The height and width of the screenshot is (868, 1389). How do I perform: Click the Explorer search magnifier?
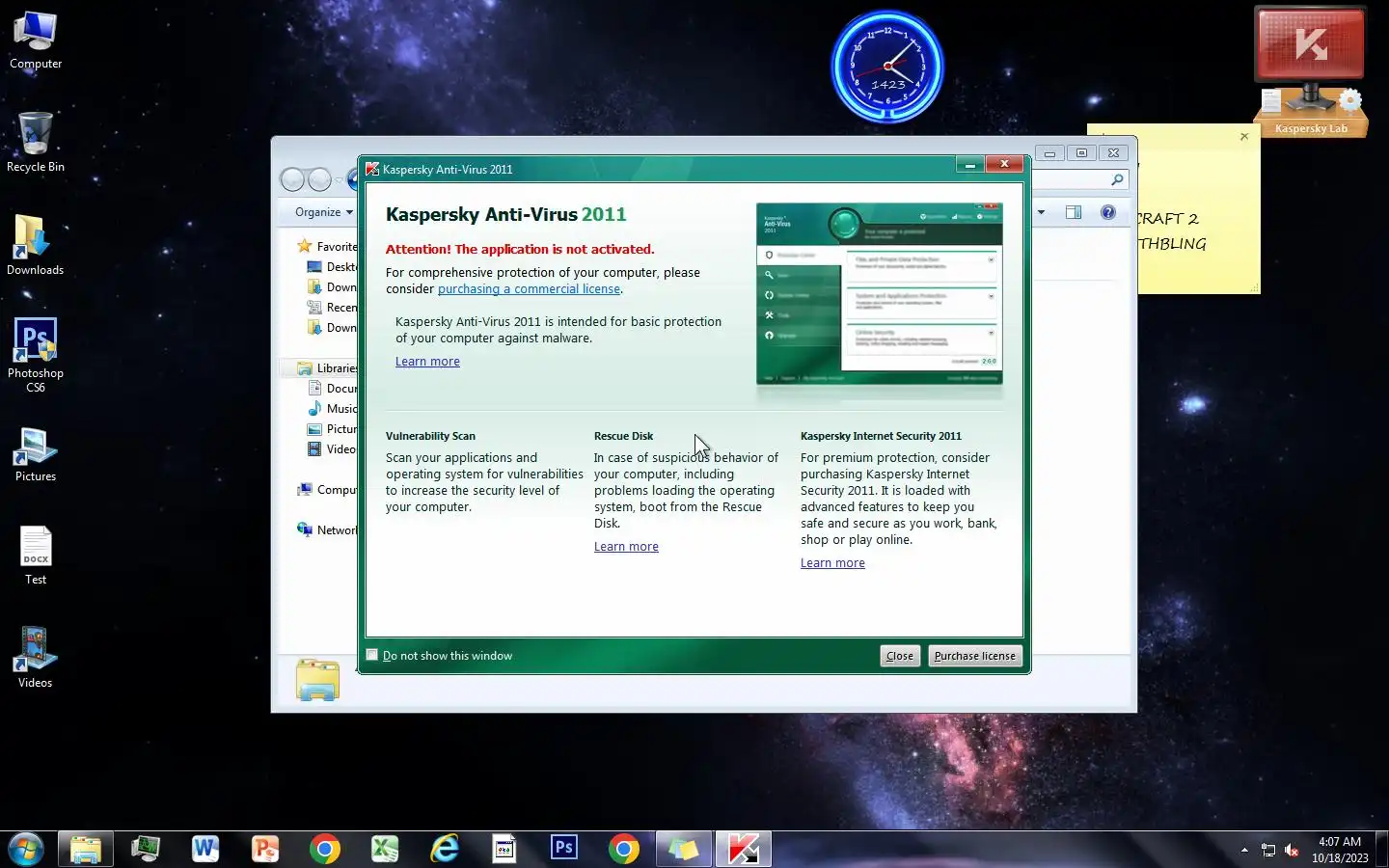(x=1117, y=179)
